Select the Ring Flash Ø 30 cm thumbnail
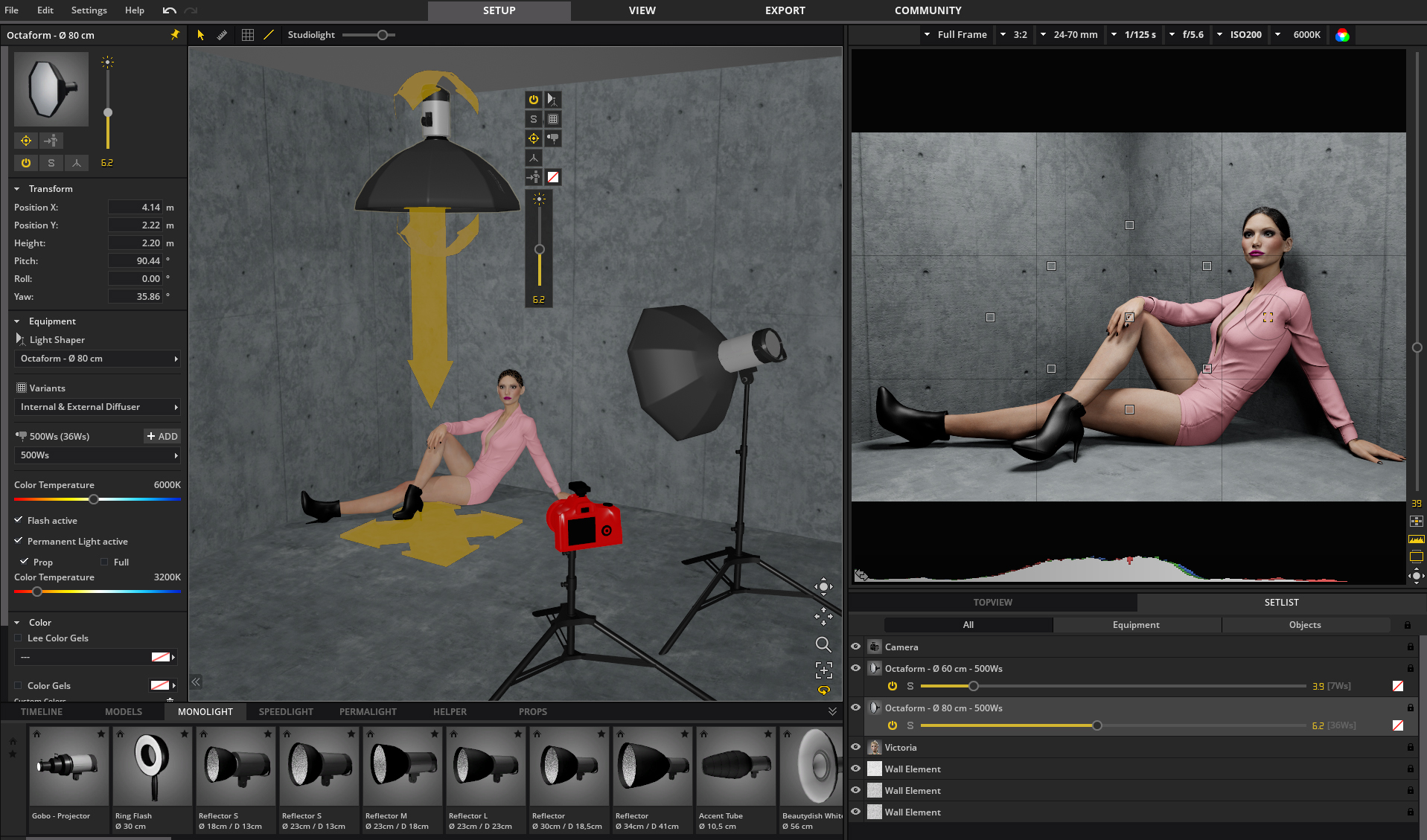The image size is (1427, 840). (153, 780)
